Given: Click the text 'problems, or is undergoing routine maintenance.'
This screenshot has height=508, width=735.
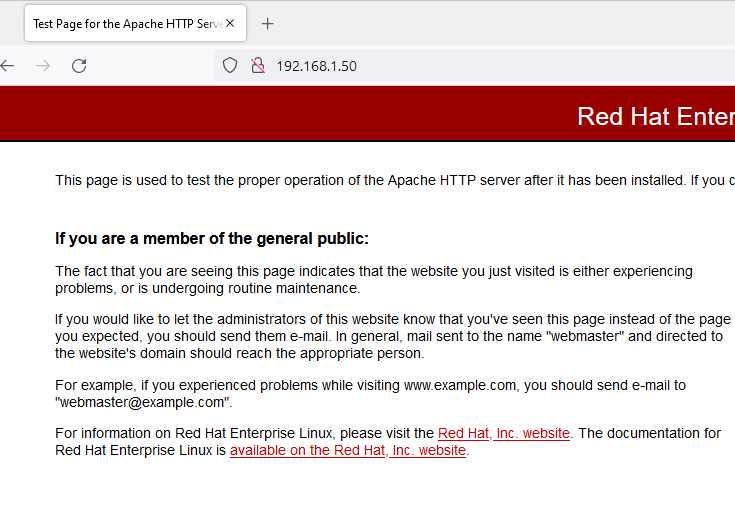Looking at the screenshot, I should pos(208,288).
